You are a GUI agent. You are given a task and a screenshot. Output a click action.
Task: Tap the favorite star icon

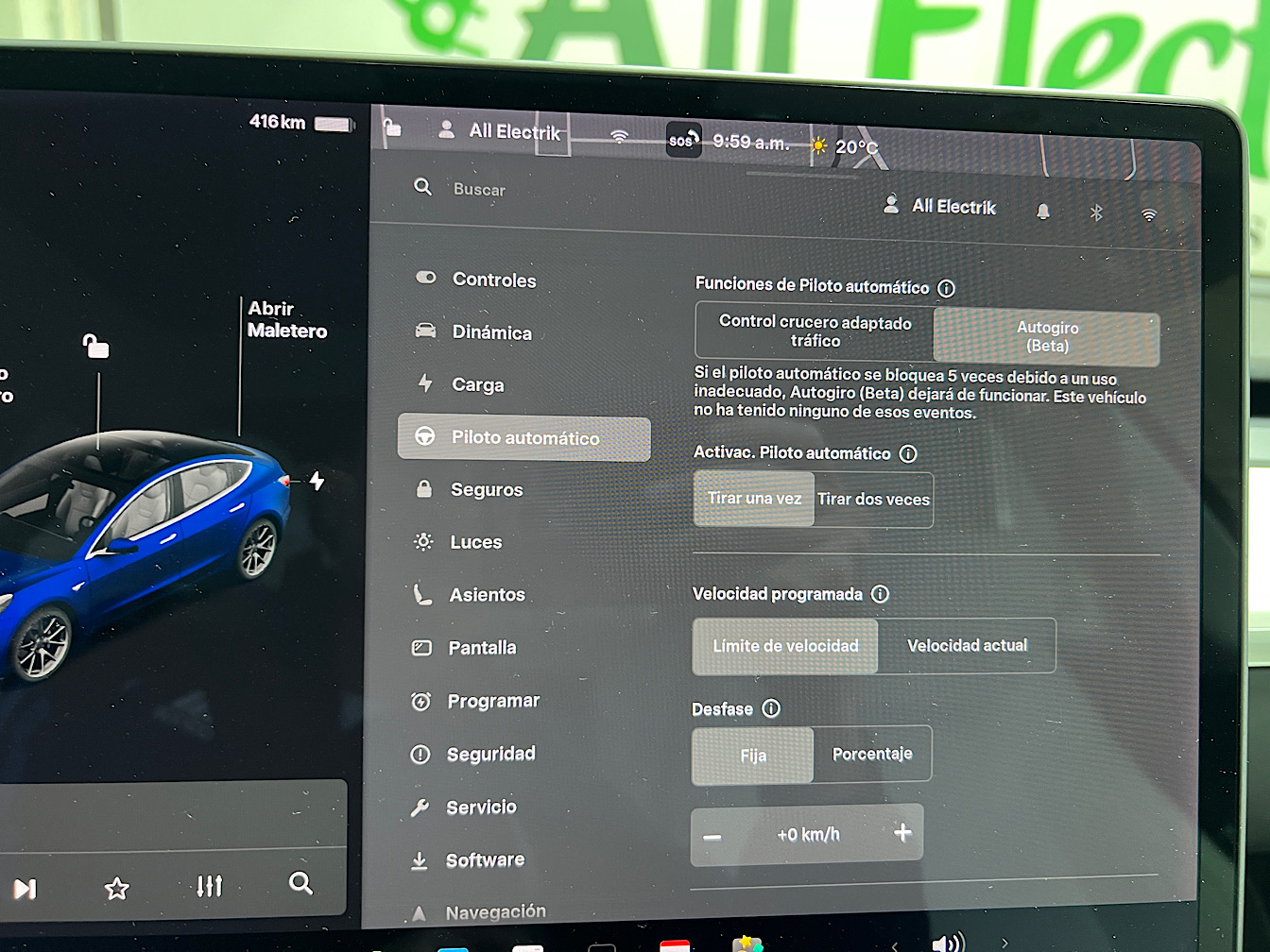(116, 888)
